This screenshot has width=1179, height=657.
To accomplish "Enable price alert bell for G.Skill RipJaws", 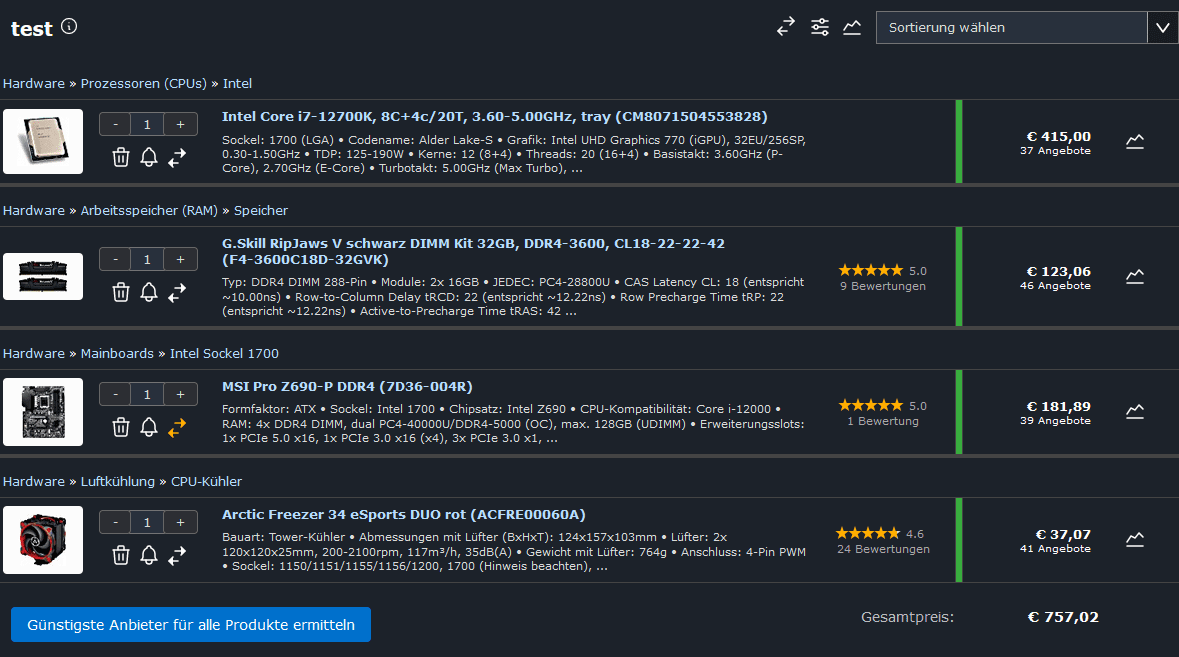I will click(149, 292).
